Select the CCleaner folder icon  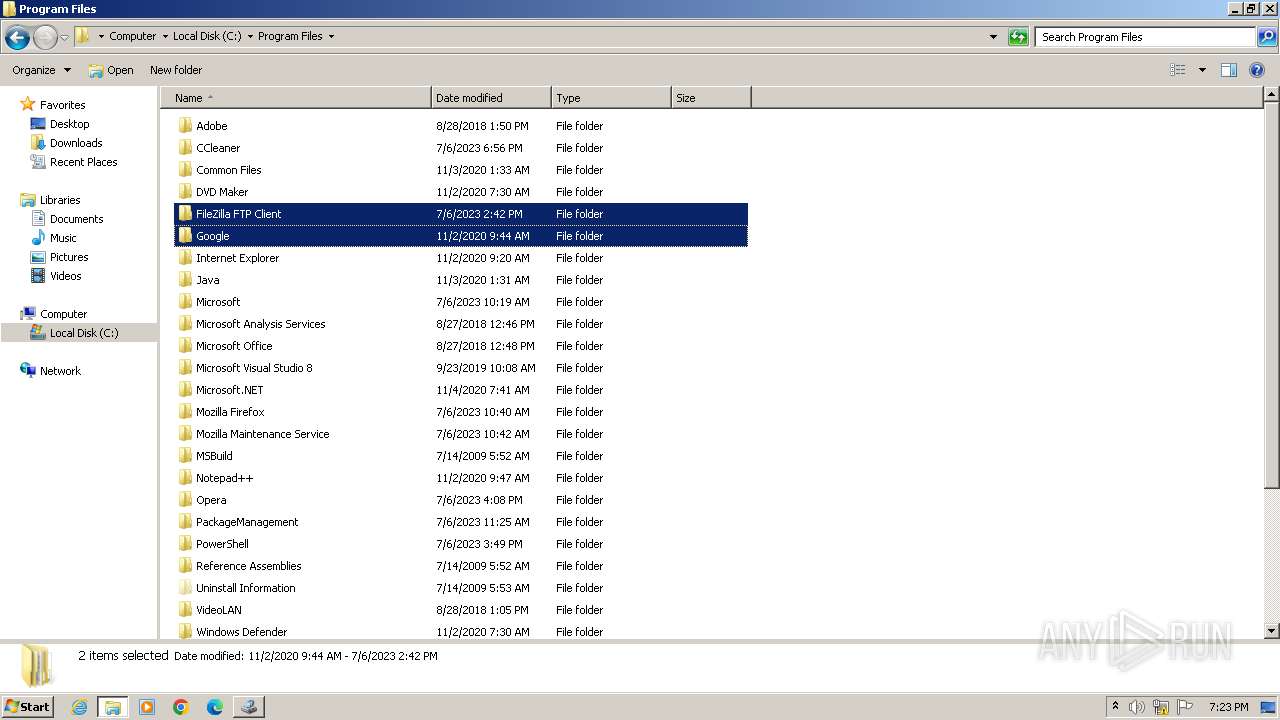click(185, 148)
